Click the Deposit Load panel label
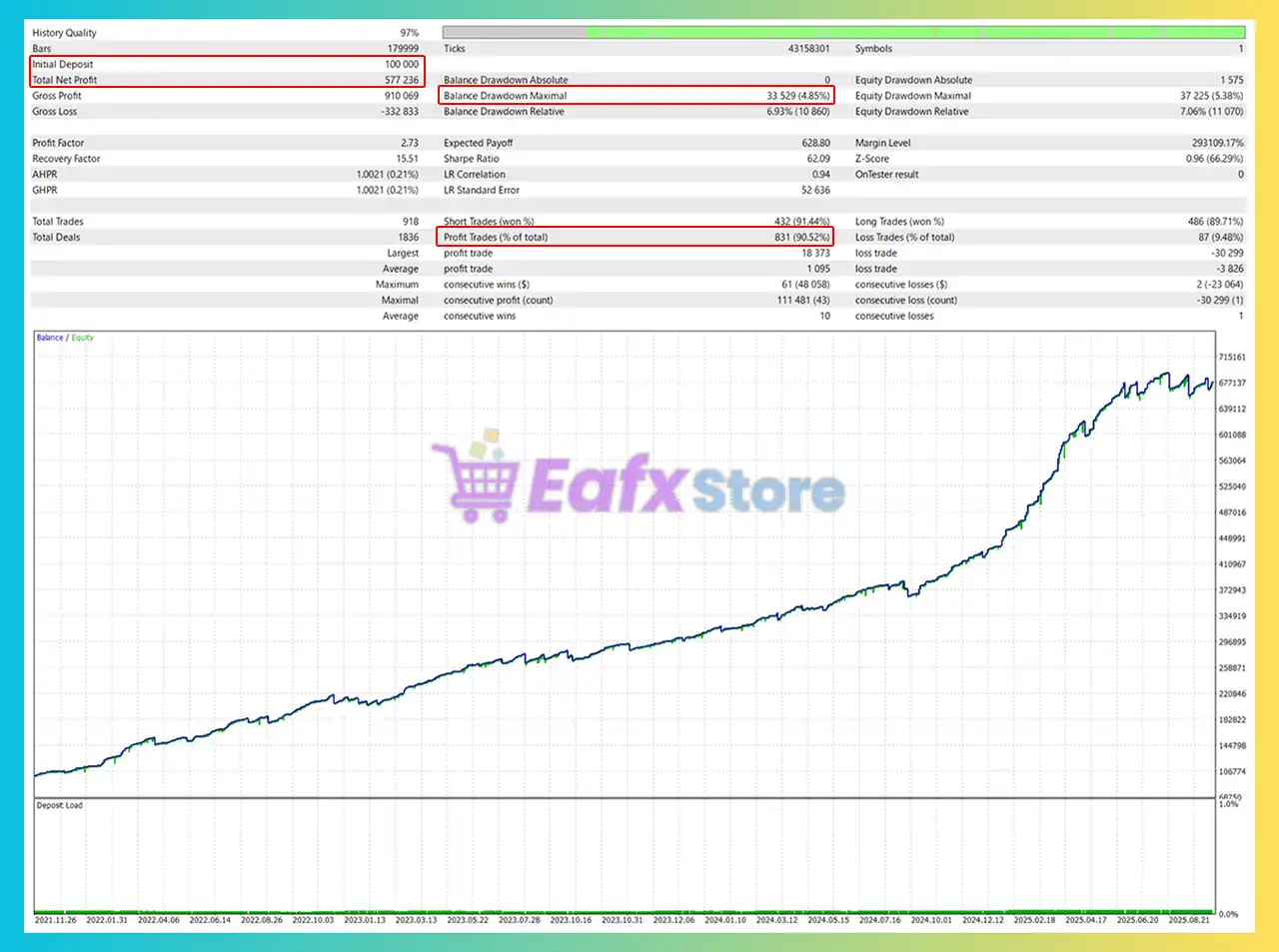The width and height of the screenshot is (1279, 952). [x=60, y=805]
